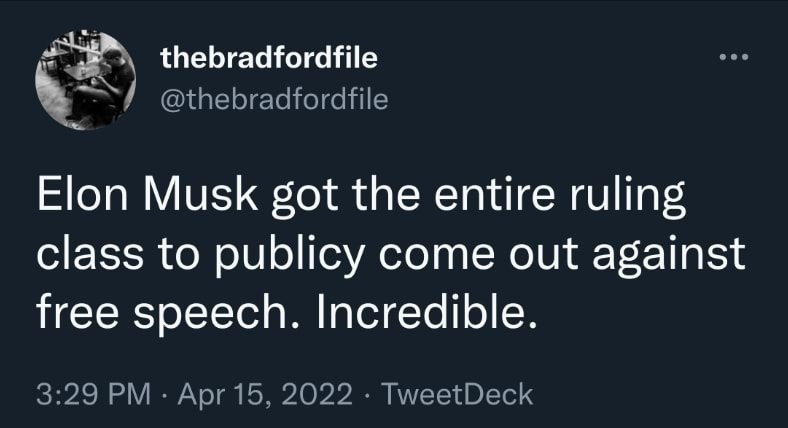788x428 pixels.
Task: Click the seated person inside the avatar
Action: (101, 85)
